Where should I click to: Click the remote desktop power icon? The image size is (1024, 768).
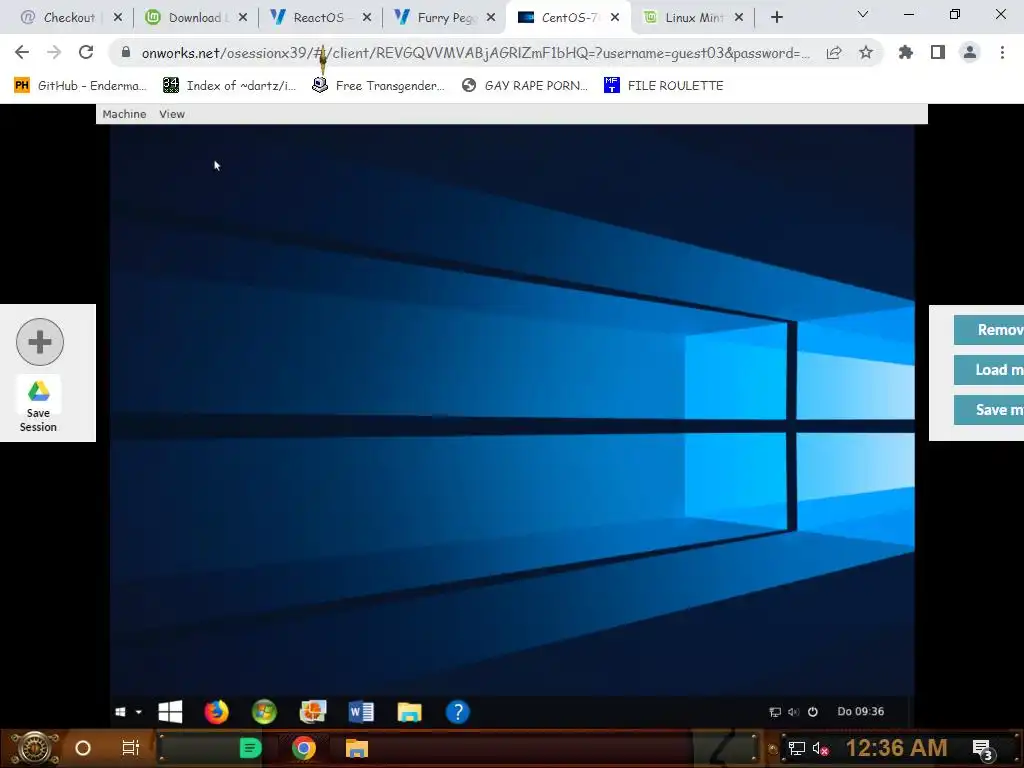point(812,712)
